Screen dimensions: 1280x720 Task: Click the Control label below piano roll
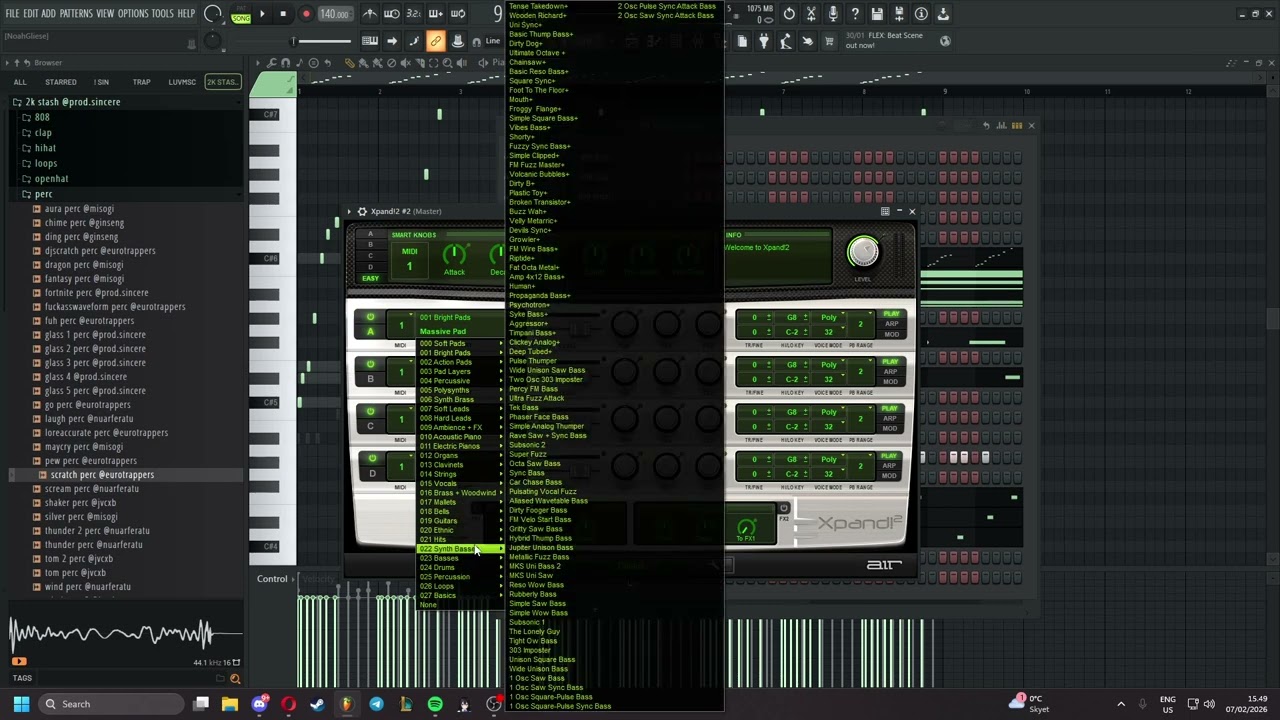click(272, 579)
